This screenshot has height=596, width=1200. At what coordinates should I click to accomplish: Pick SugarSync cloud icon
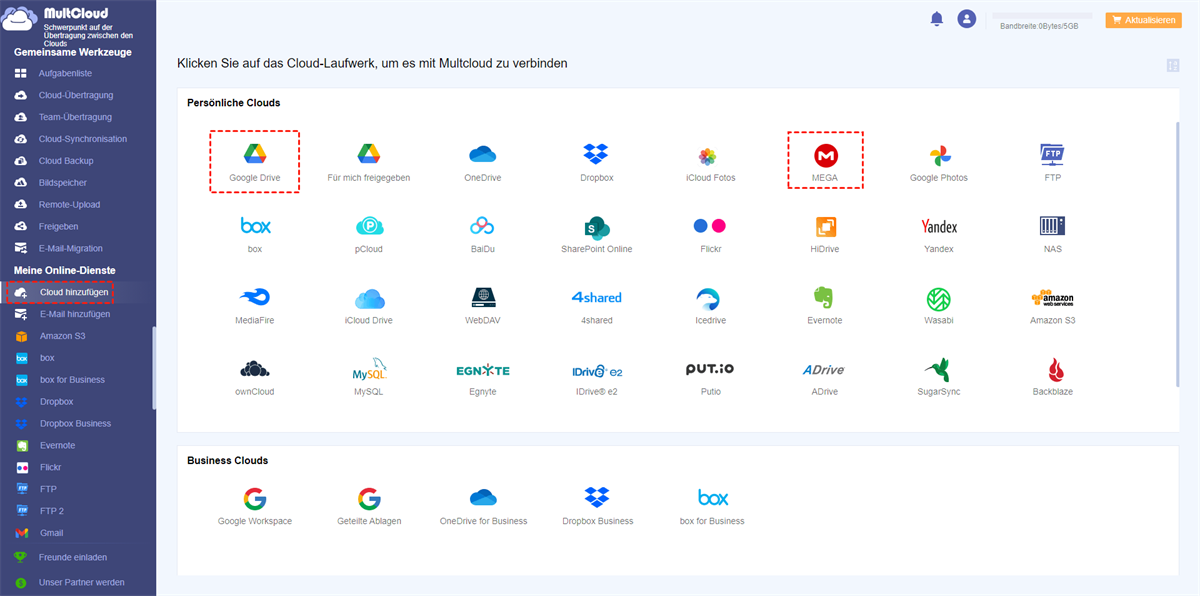(939, 369)
